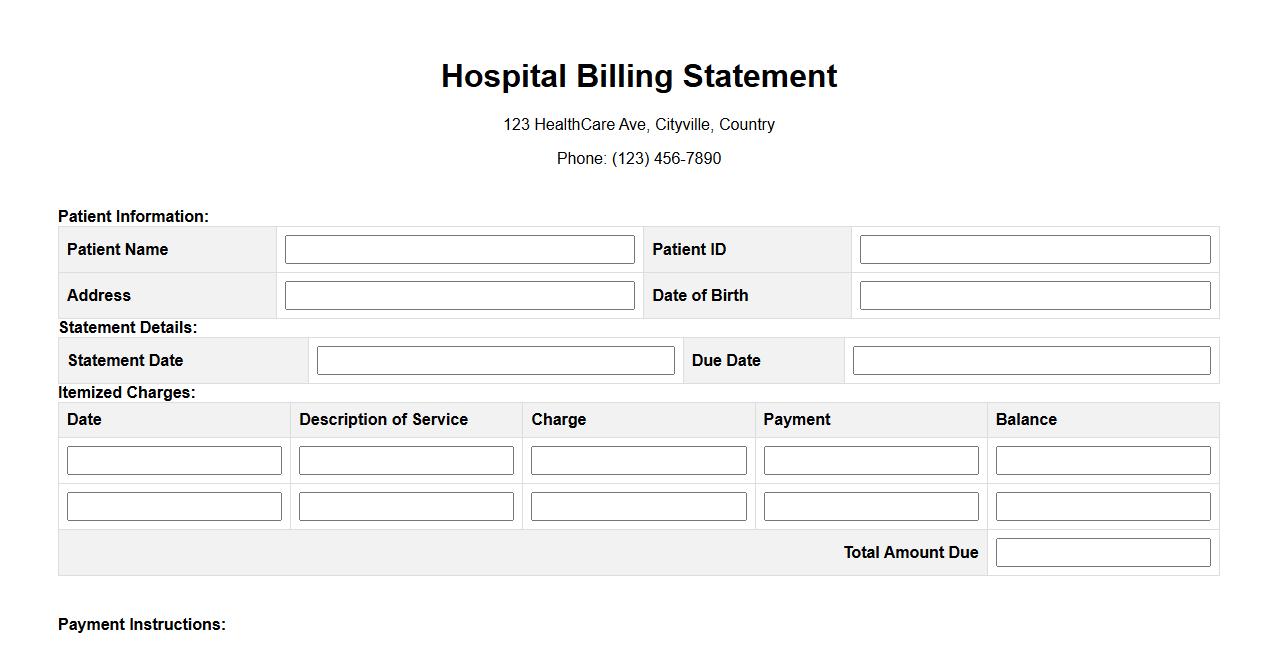The width and height of the screenshot is (1278, 650).
Task: Select the first row Charge field
Action: click(638, 461)
